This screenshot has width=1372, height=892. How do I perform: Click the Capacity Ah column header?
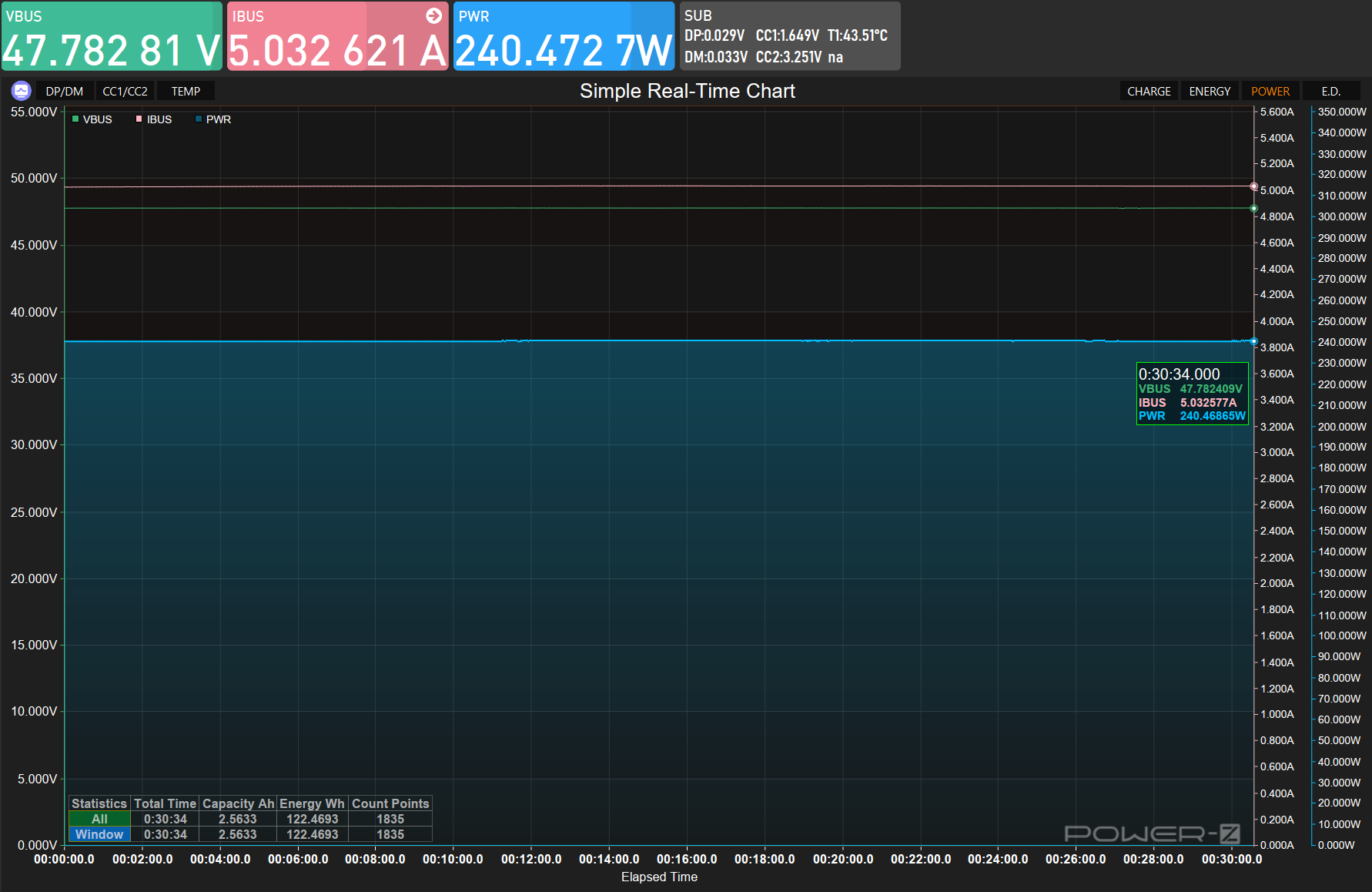(238, 803)
